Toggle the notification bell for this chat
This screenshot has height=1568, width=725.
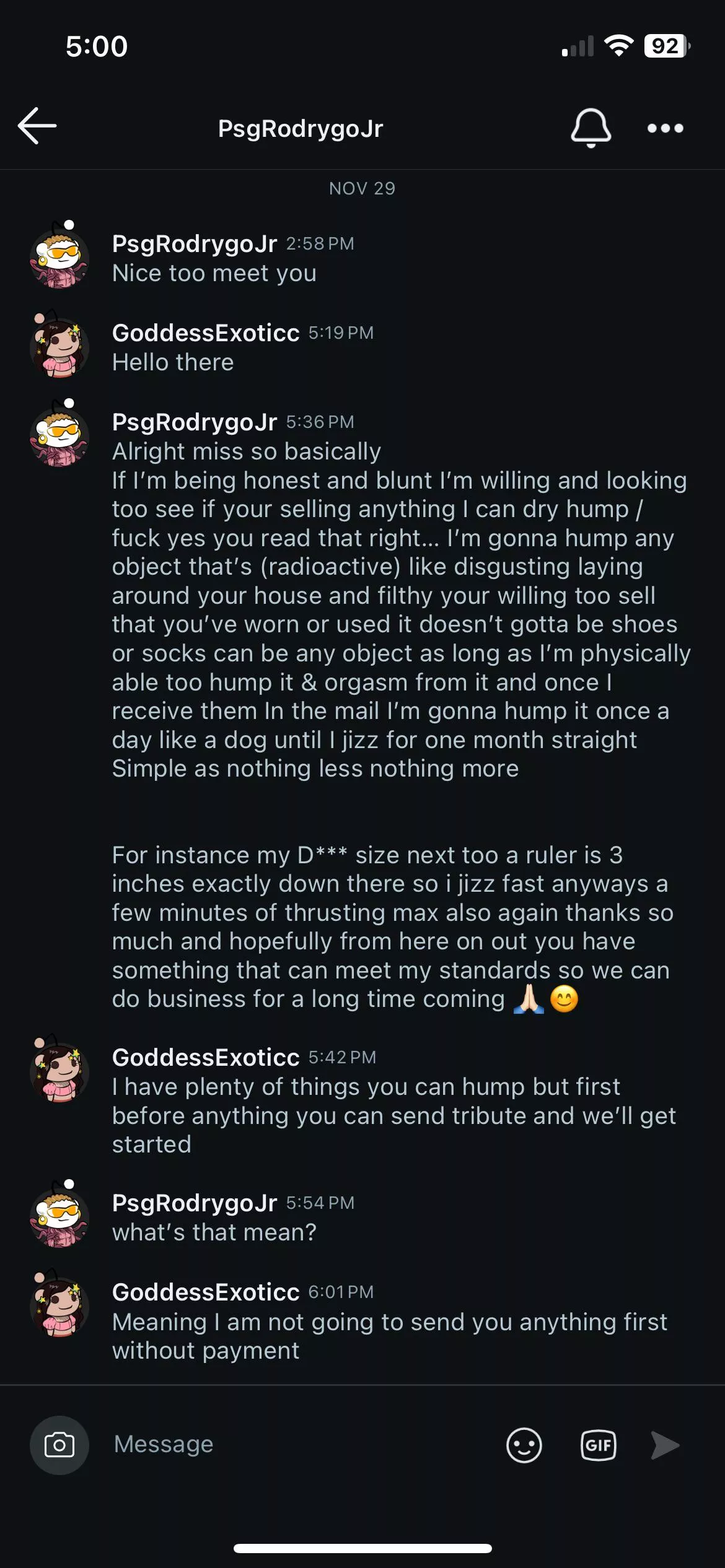pos(591,128)
